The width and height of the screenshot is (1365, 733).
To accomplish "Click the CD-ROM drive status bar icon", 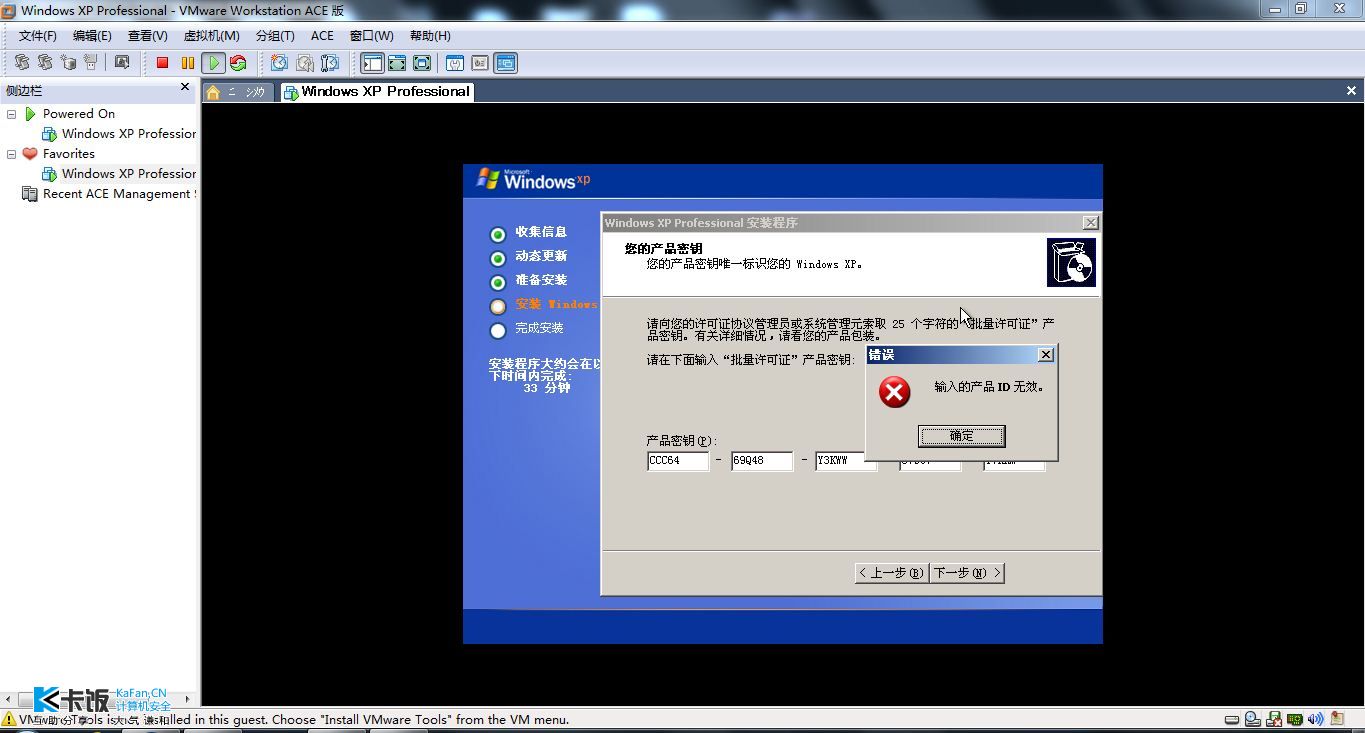I will [x=1254, y=719].
